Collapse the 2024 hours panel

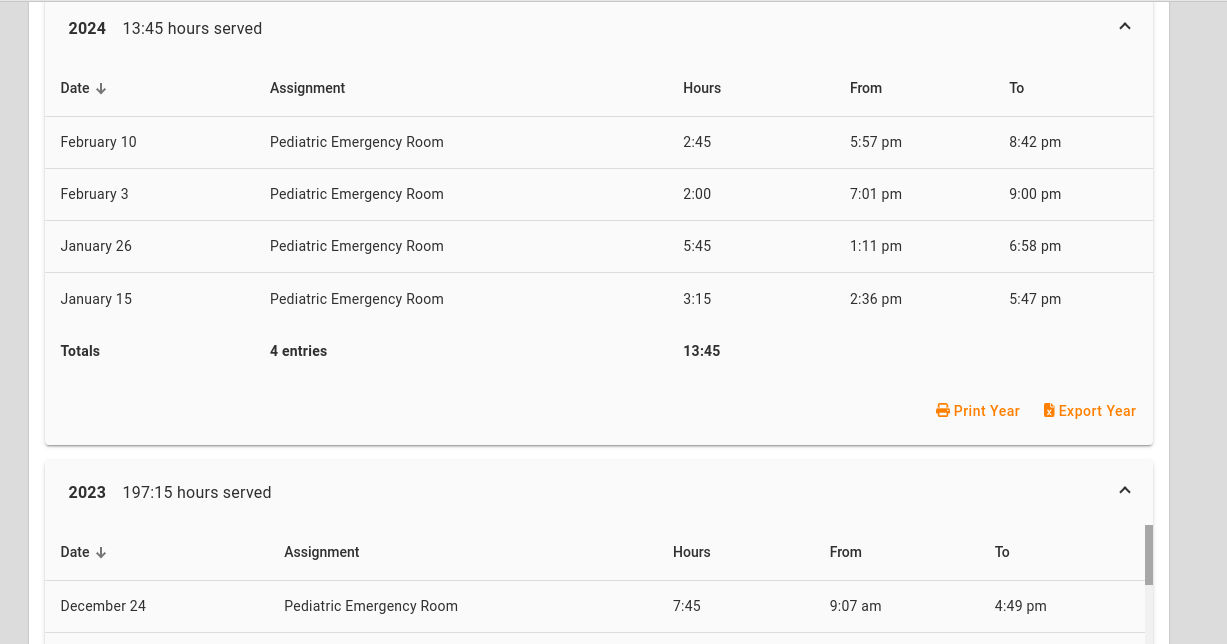[x=1124, y=27]
